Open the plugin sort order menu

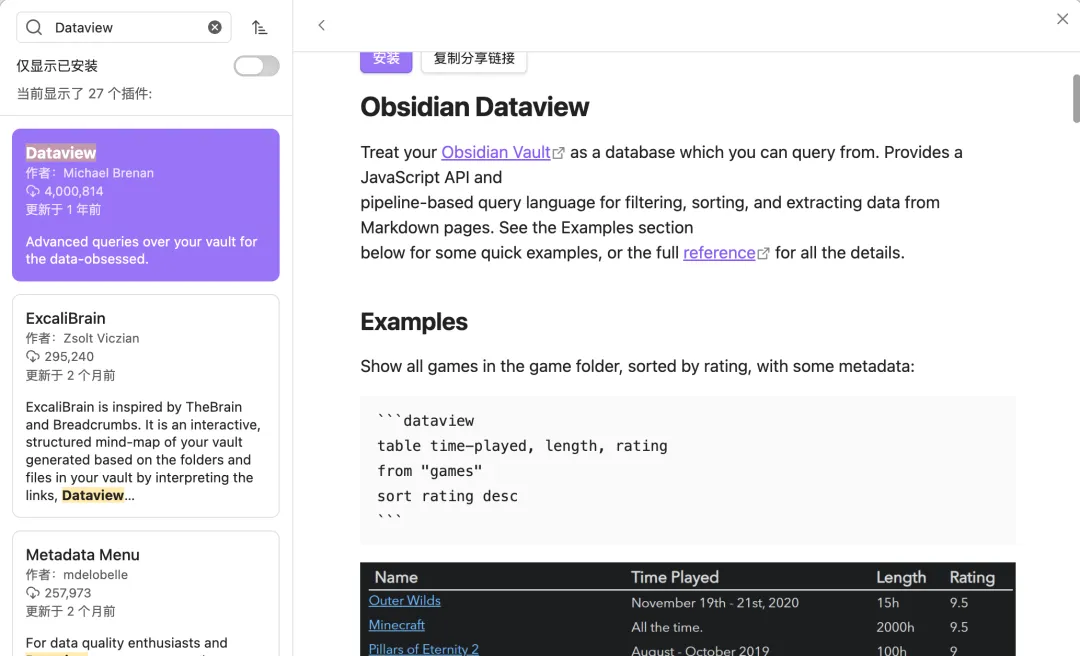point(259,28)
